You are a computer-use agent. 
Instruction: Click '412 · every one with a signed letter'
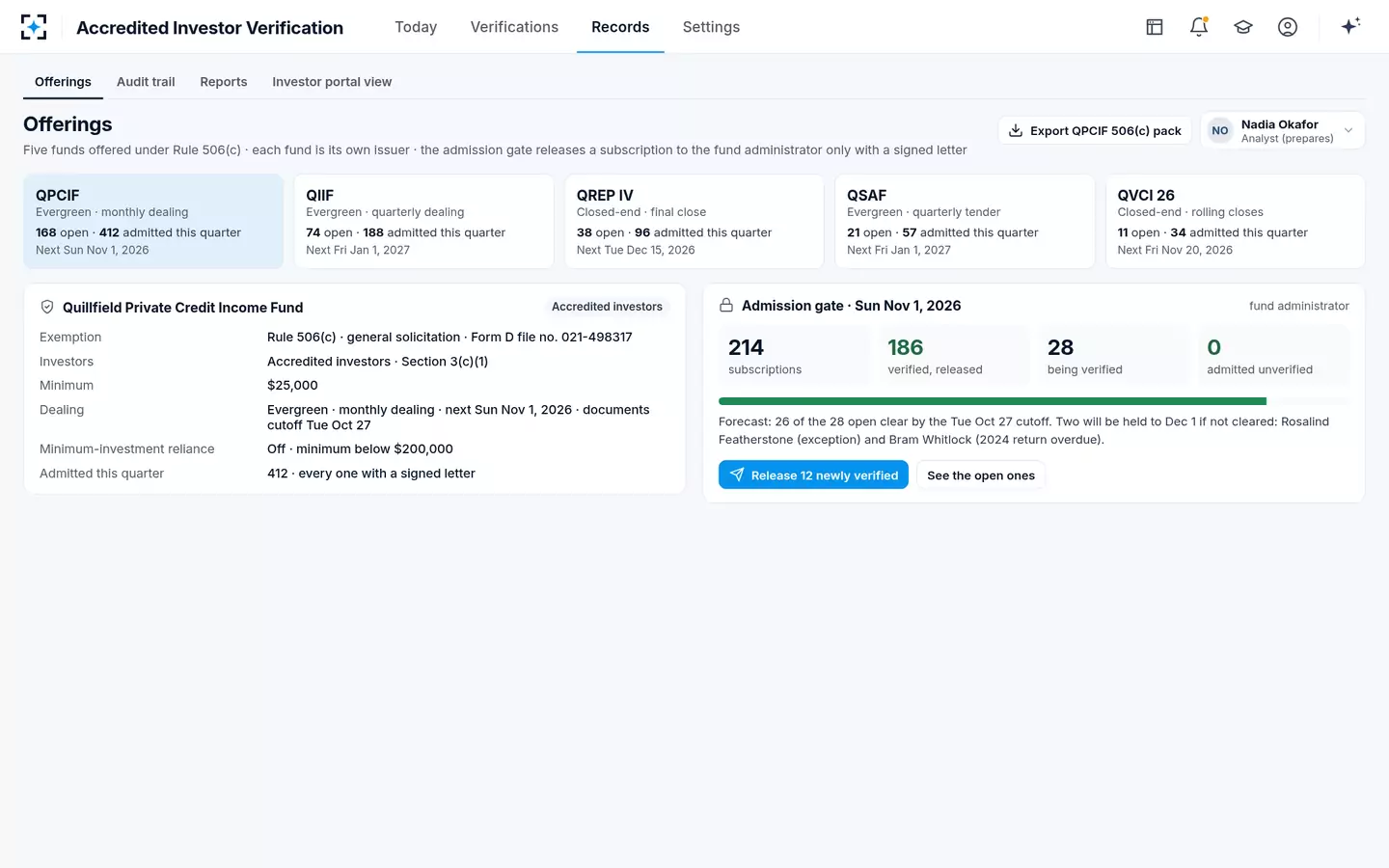pos(371,474)
